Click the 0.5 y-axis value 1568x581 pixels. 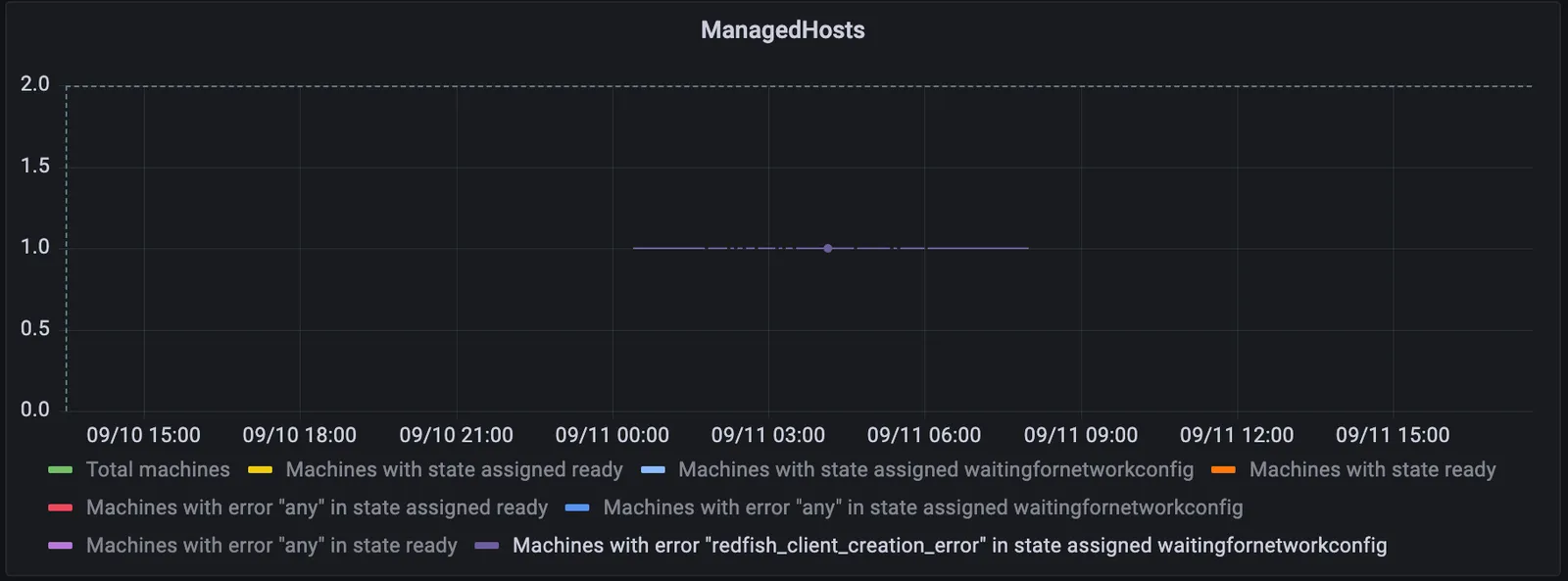35,328
